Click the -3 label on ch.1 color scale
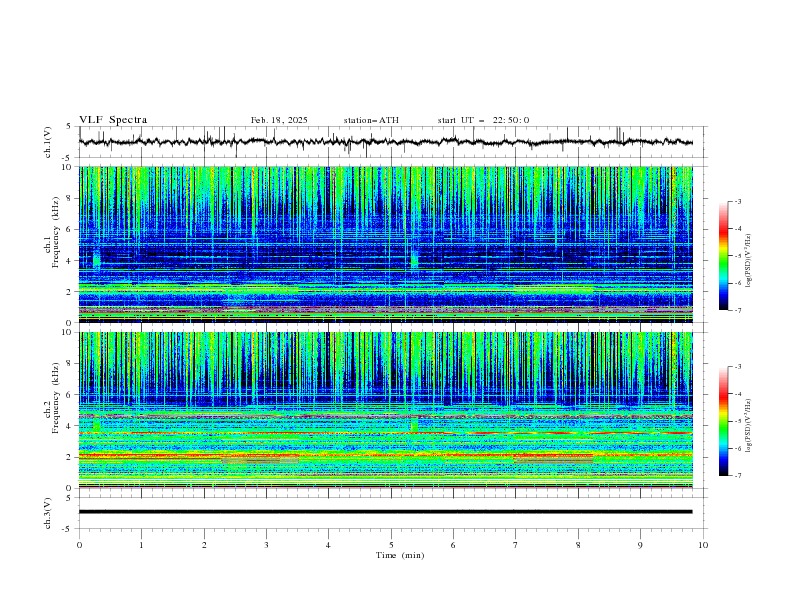Image resolution: width=792 pixels, height=612 pixels. pos(737,201)
